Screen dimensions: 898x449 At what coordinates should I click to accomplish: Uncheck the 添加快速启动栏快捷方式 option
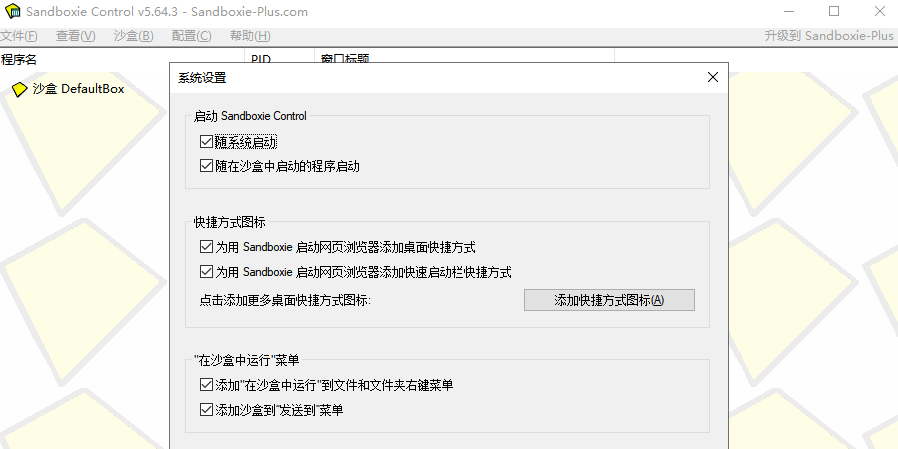pyautogui.click(x=207, y=271)
